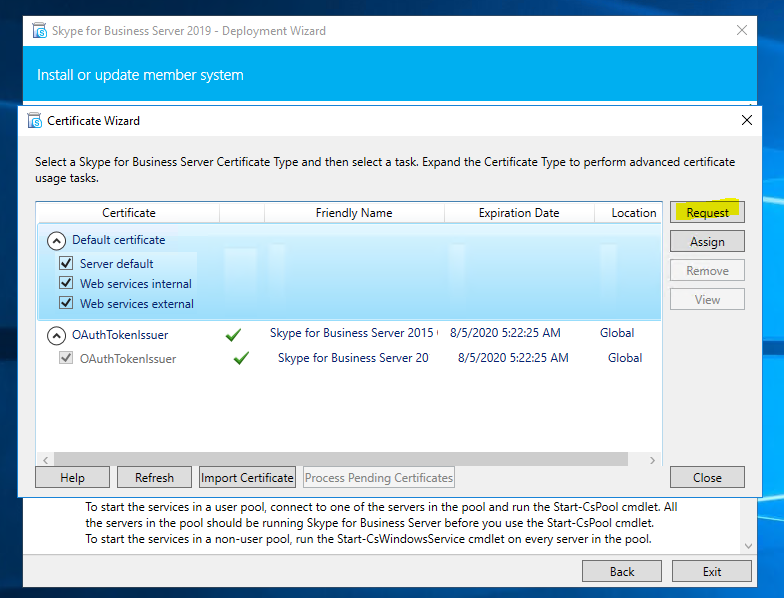Toggle the Web services external checkbox
This screenshot has width=784, height=598.
point(66,304)
